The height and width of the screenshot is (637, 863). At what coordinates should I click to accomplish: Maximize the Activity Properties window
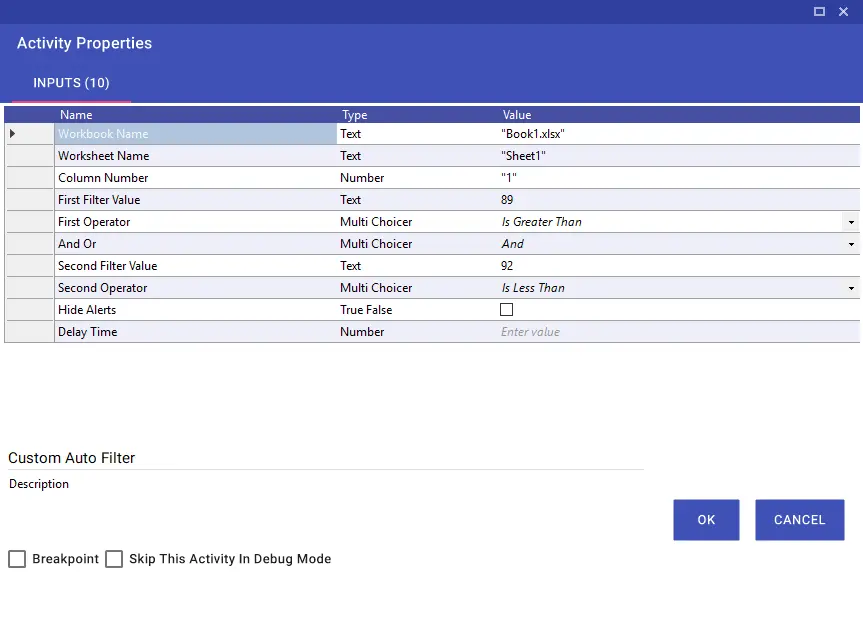[819, 12]
